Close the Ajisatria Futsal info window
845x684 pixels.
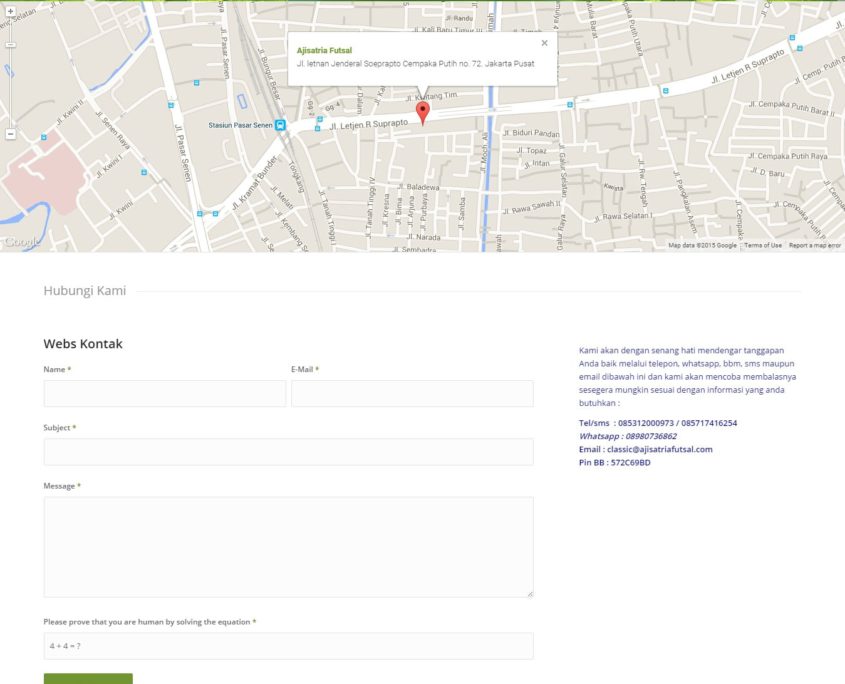[x=544, y=43]
